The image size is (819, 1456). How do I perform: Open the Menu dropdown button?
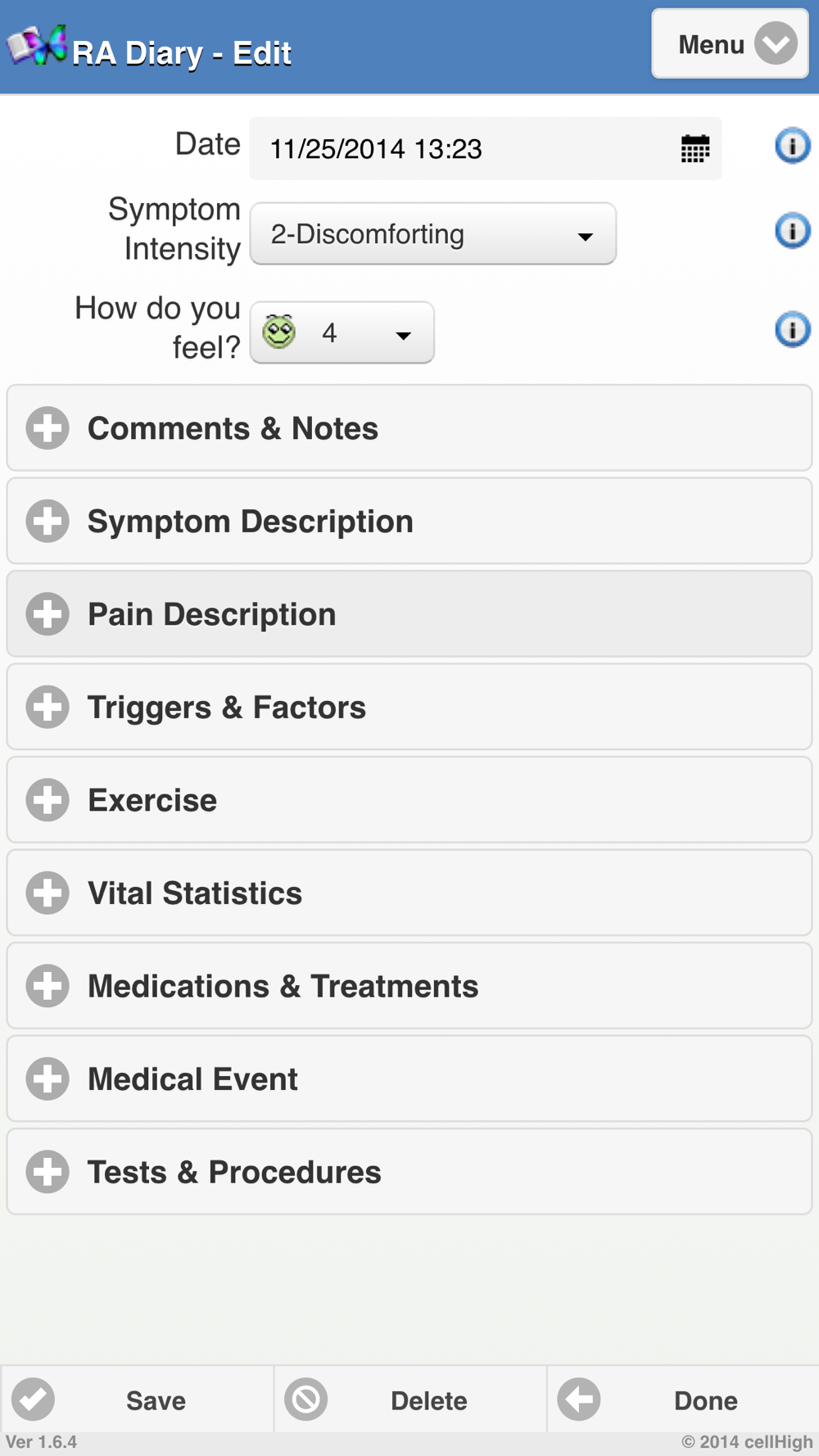tap(729, 44)
